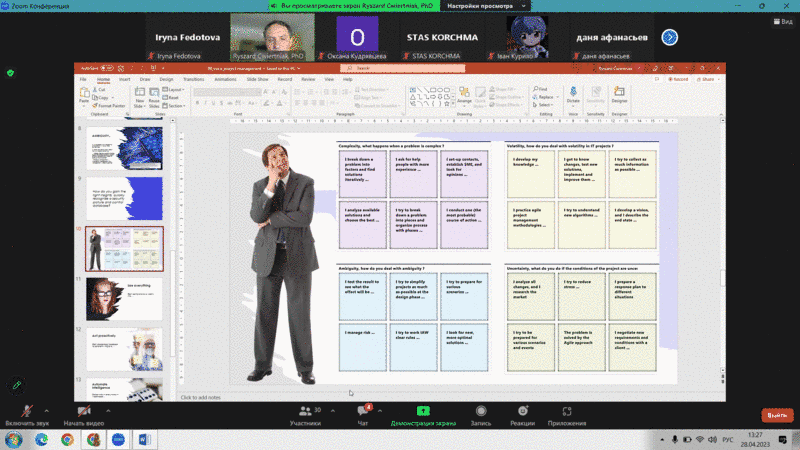Click the green encryption shield icon
The height and width of the screenshot is (450, 800).
pos(11,73)
